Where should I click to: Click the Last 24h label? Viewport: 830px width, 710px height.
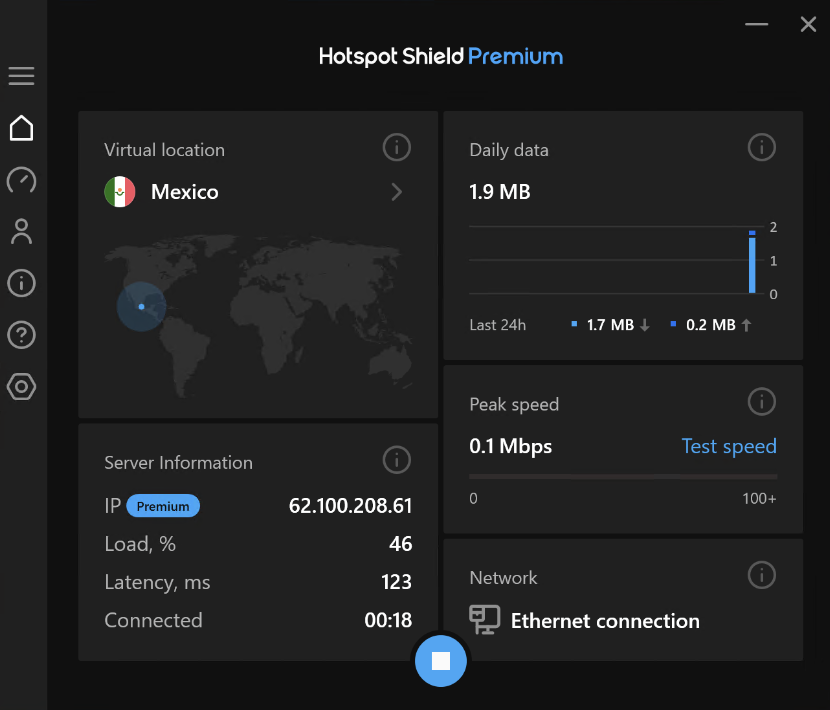point(498,325)
